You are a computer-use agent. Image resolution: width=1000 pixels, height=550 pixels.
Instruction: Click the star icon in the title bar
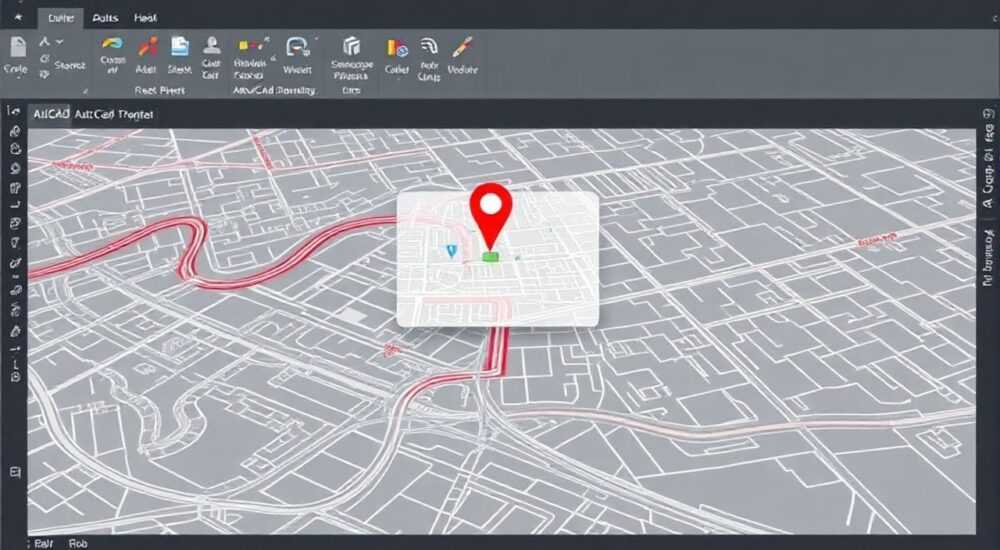(18, 17)
